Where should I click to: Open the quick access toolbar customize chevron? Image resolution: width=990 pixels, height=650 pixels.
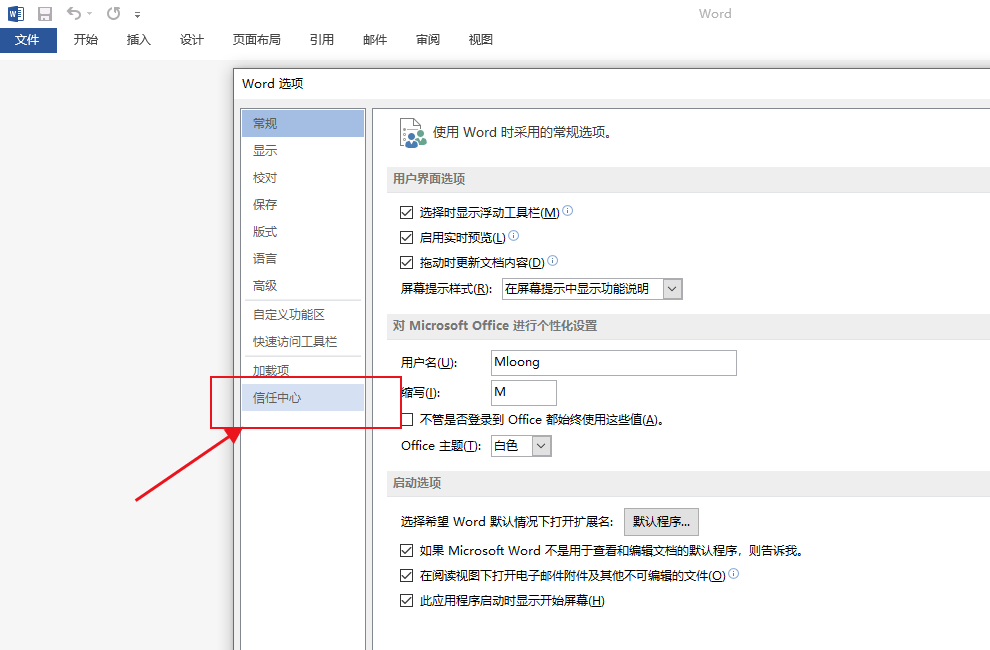(136, 16)
